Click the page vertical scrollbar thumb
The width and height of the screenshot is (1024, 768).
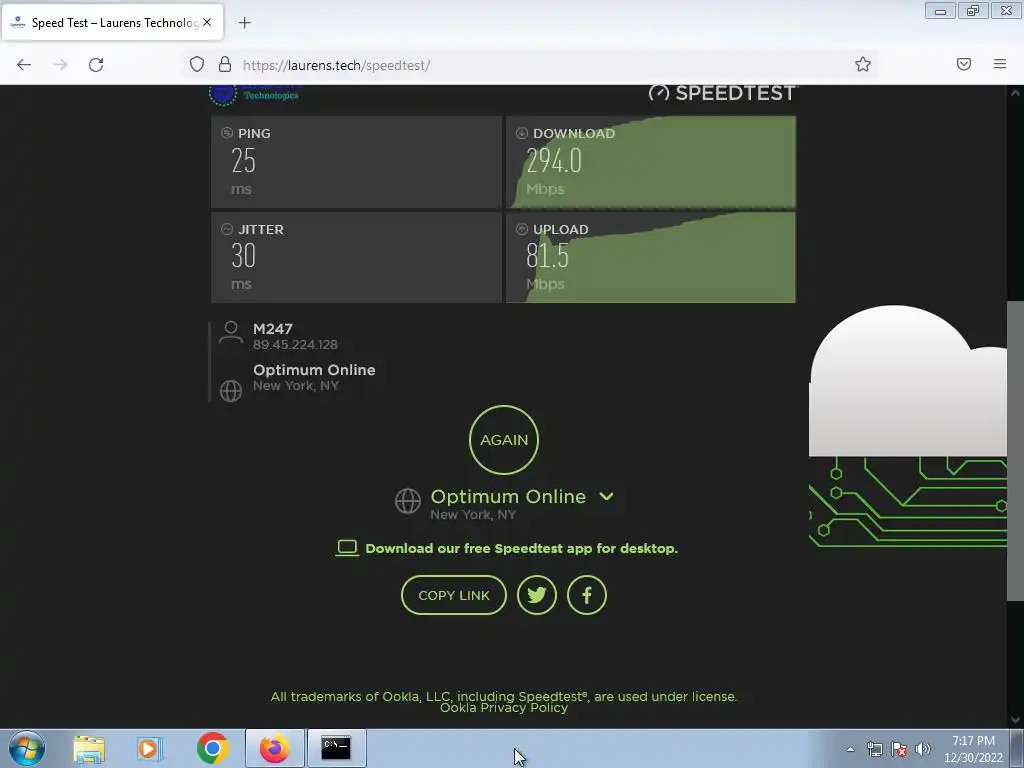(x=1015, y=451)
